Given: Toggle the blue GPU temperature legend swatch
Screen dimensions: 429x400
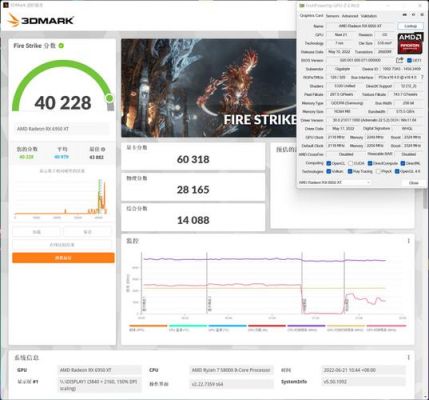Looking at the screenshot, I should point(227,326).
